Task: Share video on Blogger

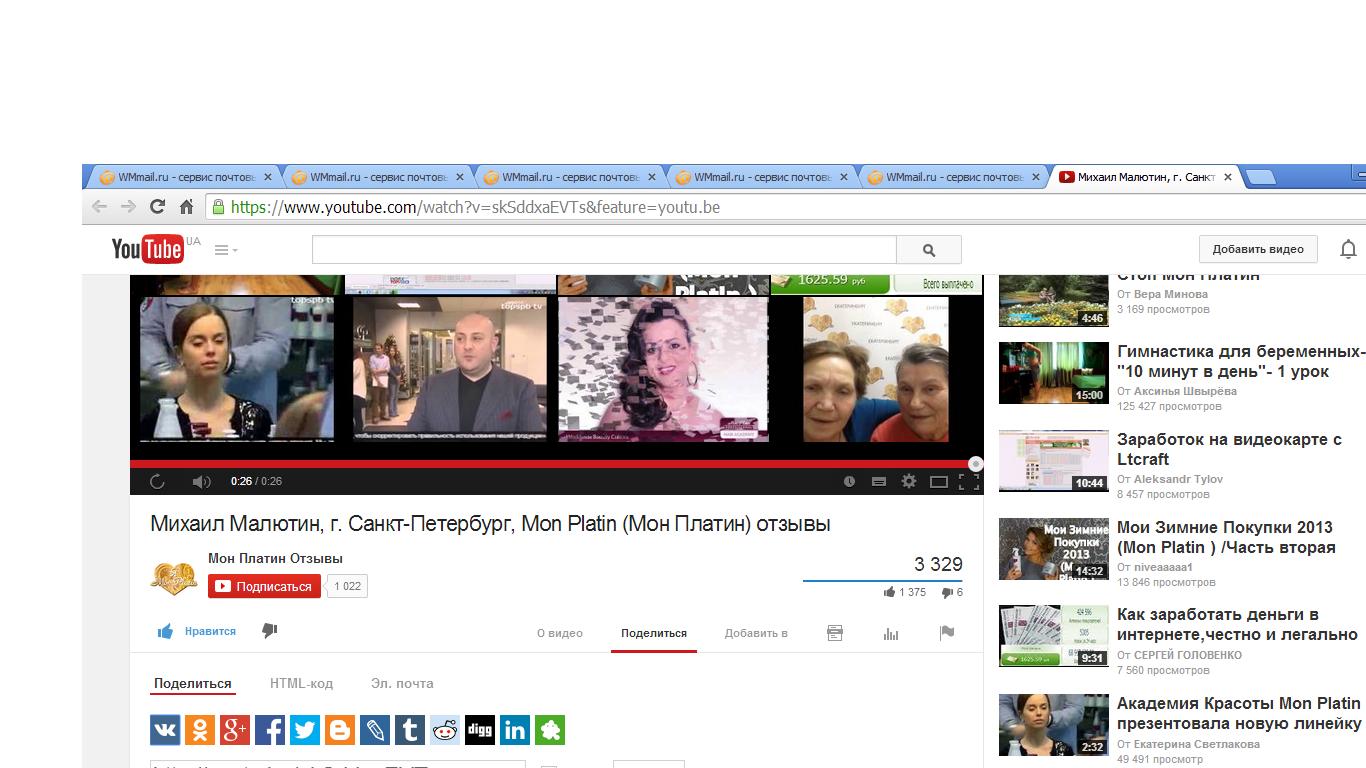Action: click(x=340, y=730)
